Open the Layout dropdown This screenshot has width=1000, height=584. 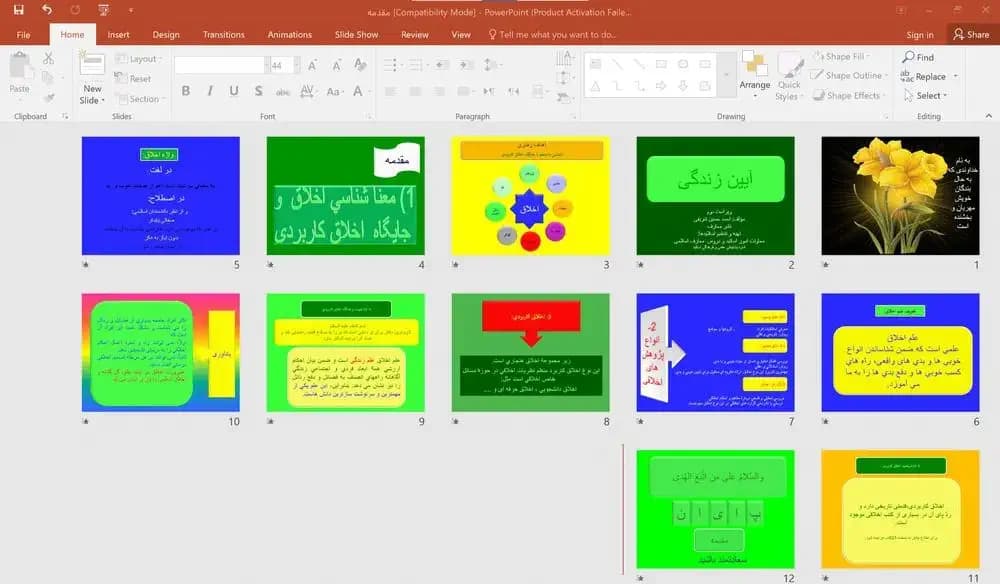point(138,59)
